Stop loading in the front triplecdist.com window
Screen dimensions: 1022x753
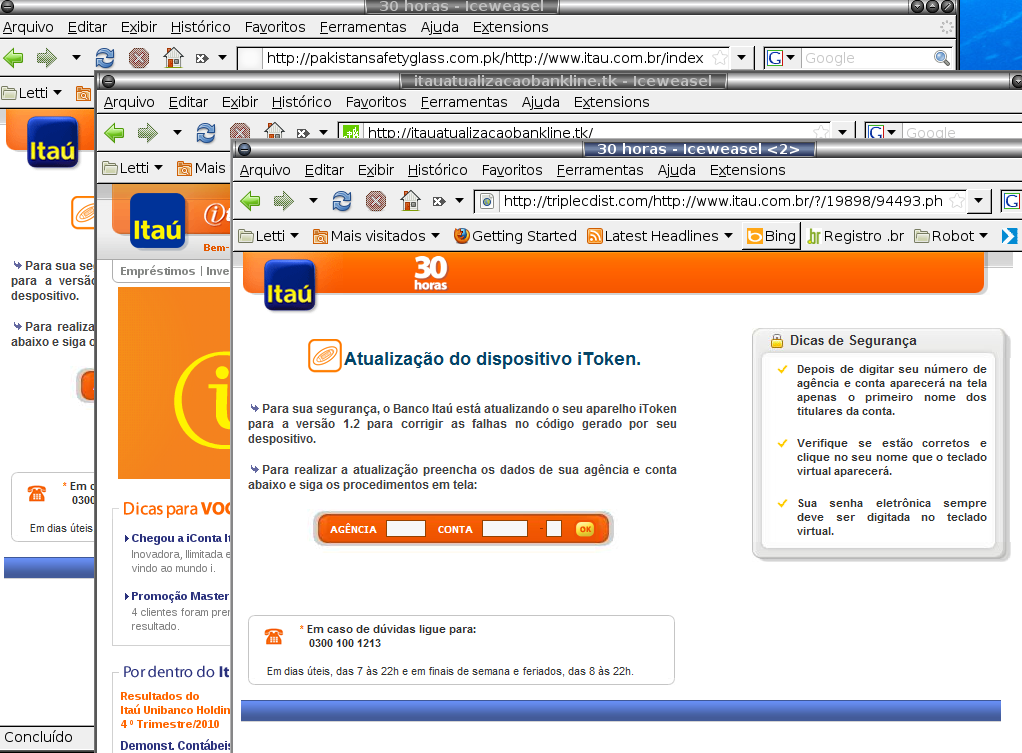coord(375,201)
